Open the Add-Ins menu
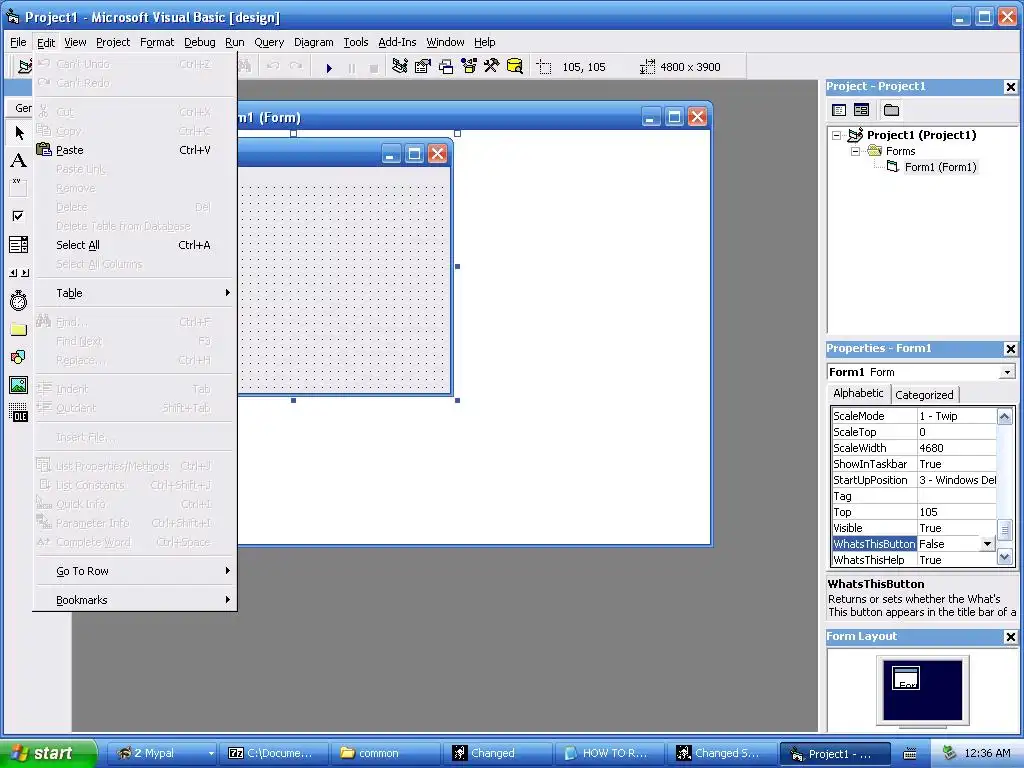This screenshot has width=1024, height=768. click(x=397, y=42)
